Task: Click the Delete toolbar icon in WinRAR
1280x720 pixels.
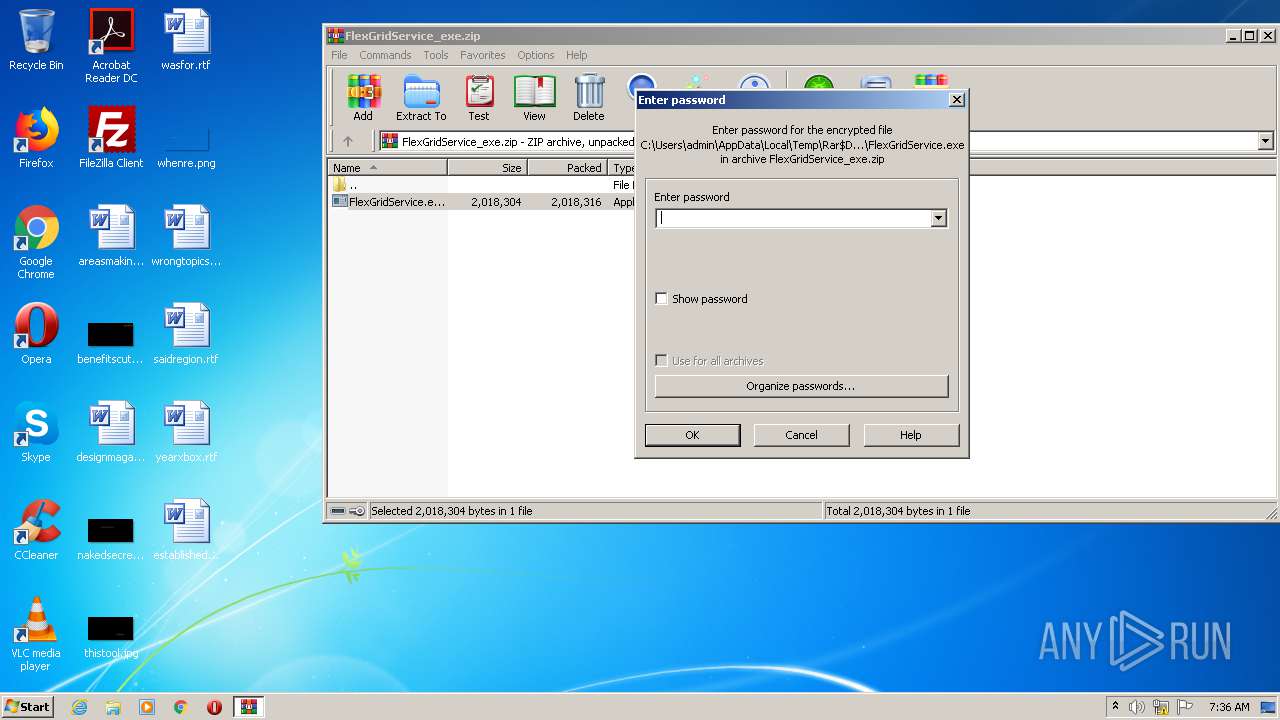Action: 589,97
